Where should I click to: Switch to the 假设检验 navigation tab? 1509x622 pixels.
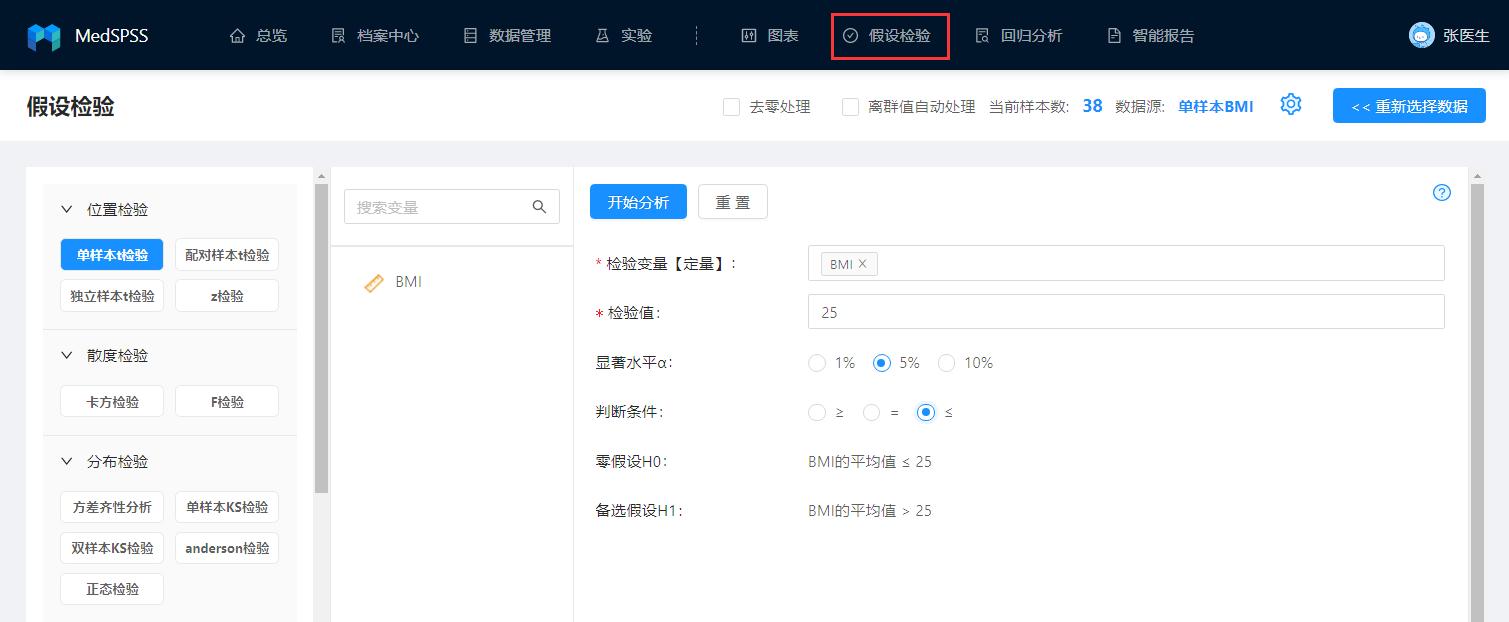point(889,34)
